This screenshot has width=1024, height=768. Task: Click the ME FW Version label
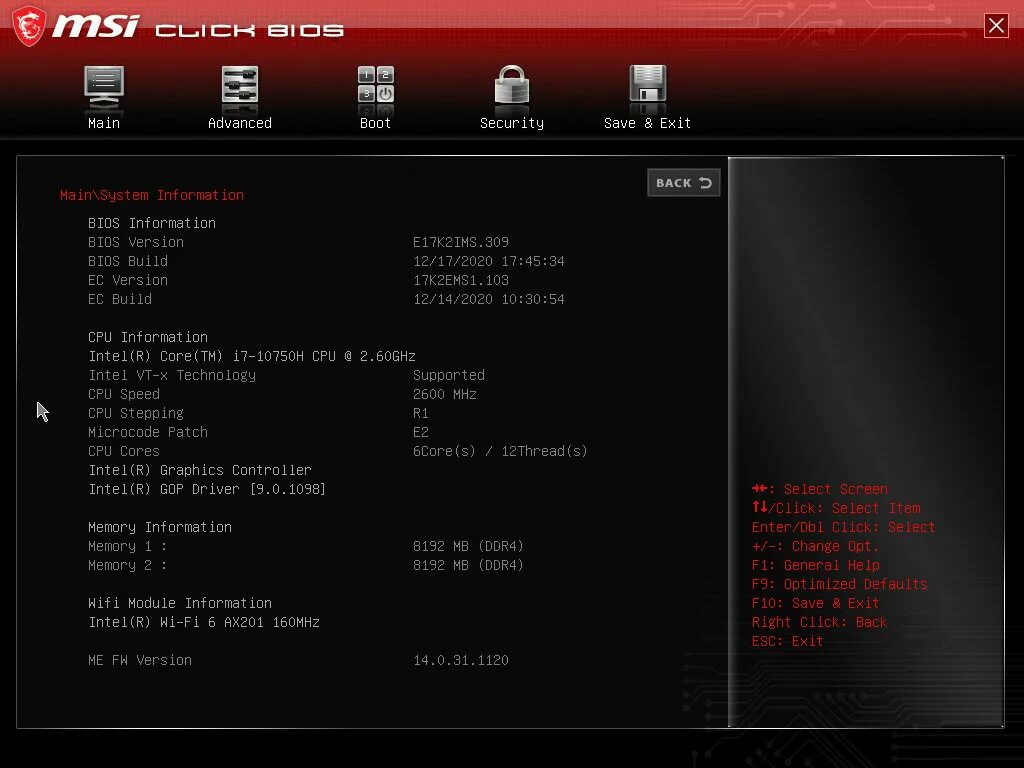[140, 660]
